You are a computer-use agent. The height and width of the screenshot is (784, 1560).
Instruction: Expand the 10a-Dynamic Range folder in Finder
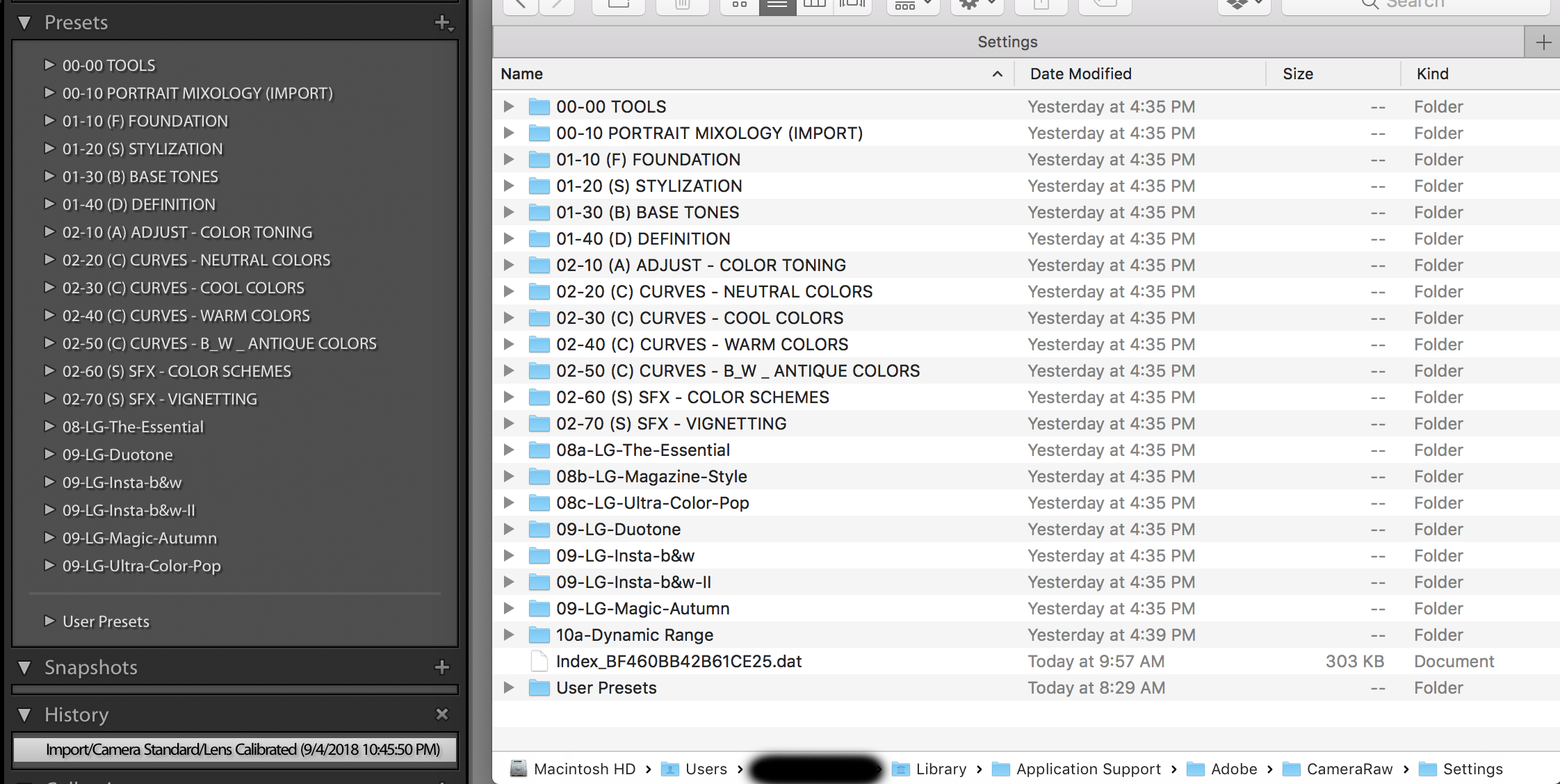pyautogui.click(x=509, y=635)
